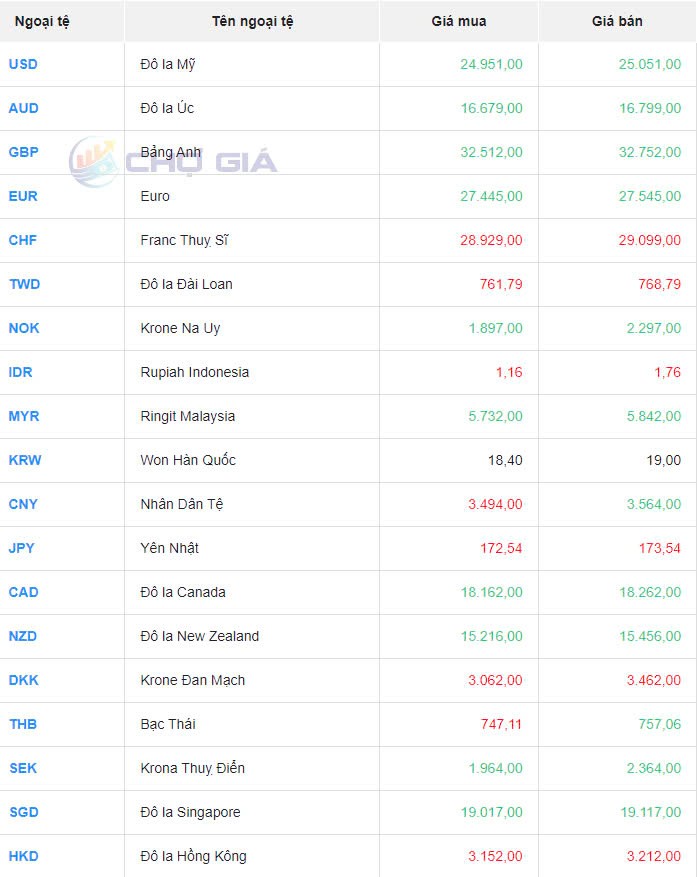Open the JPY currency link

pyautogui.click(x=22, y=548)
